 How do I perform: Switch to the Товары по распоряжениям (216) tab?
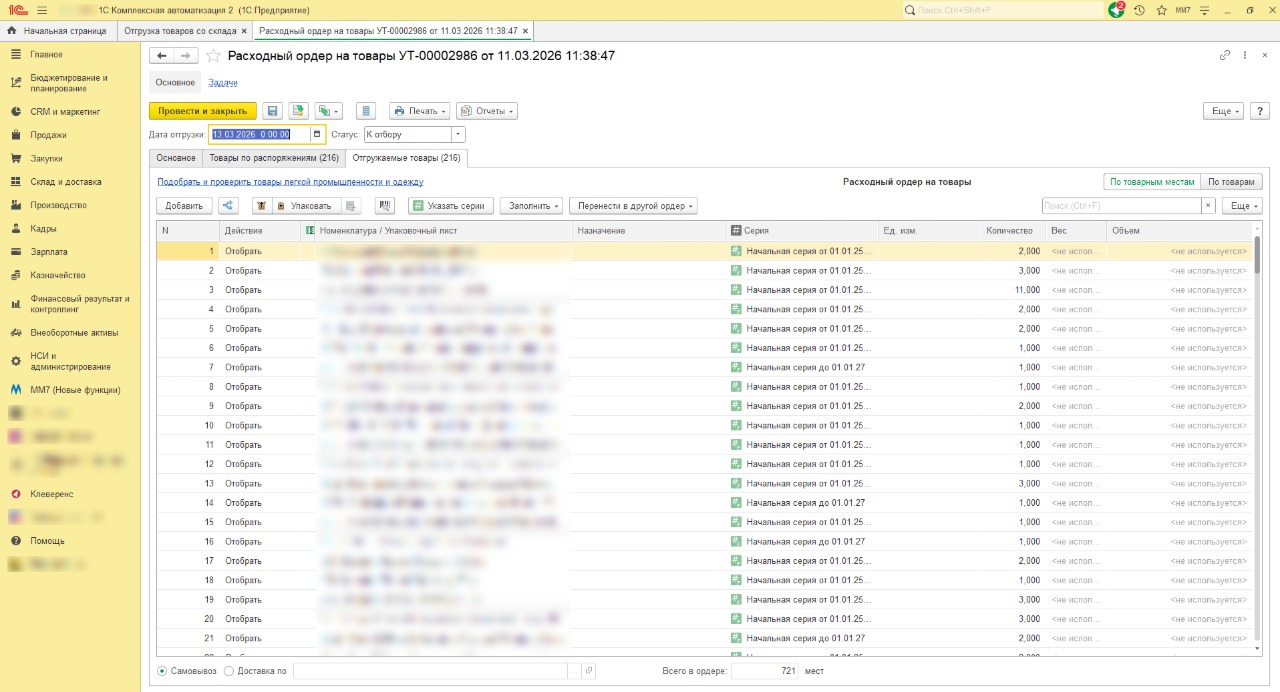pos(274,158)
